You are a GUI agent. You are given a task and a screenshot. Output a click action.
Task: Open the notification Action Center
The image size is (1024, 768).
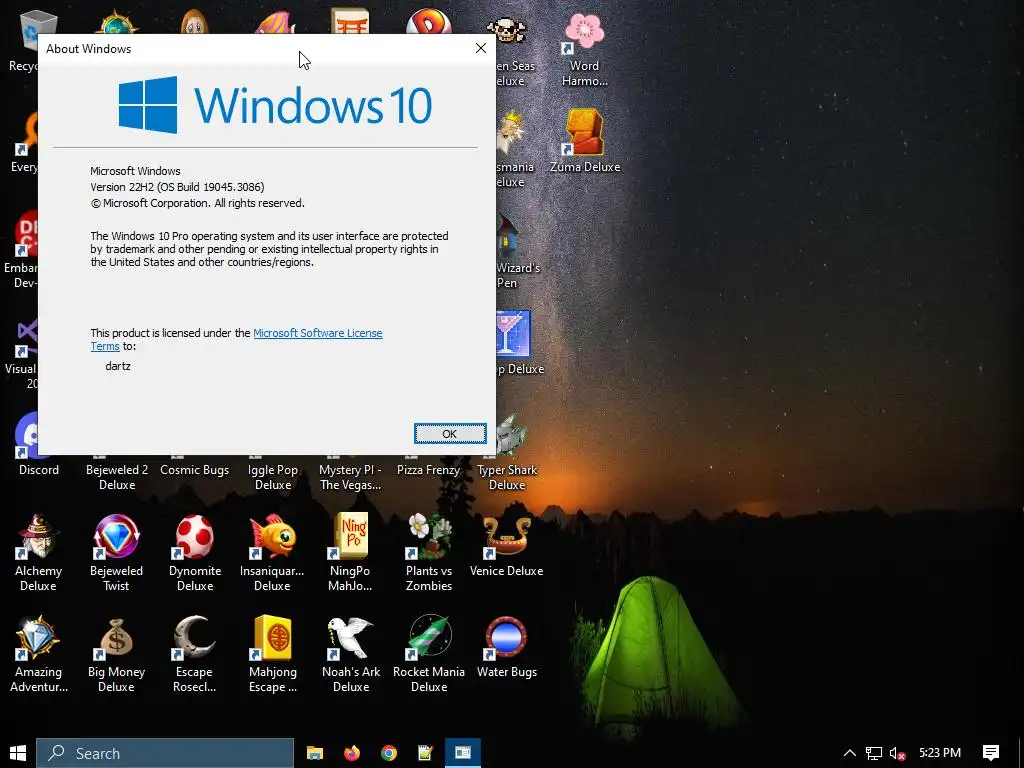click(x=991, y=753)
